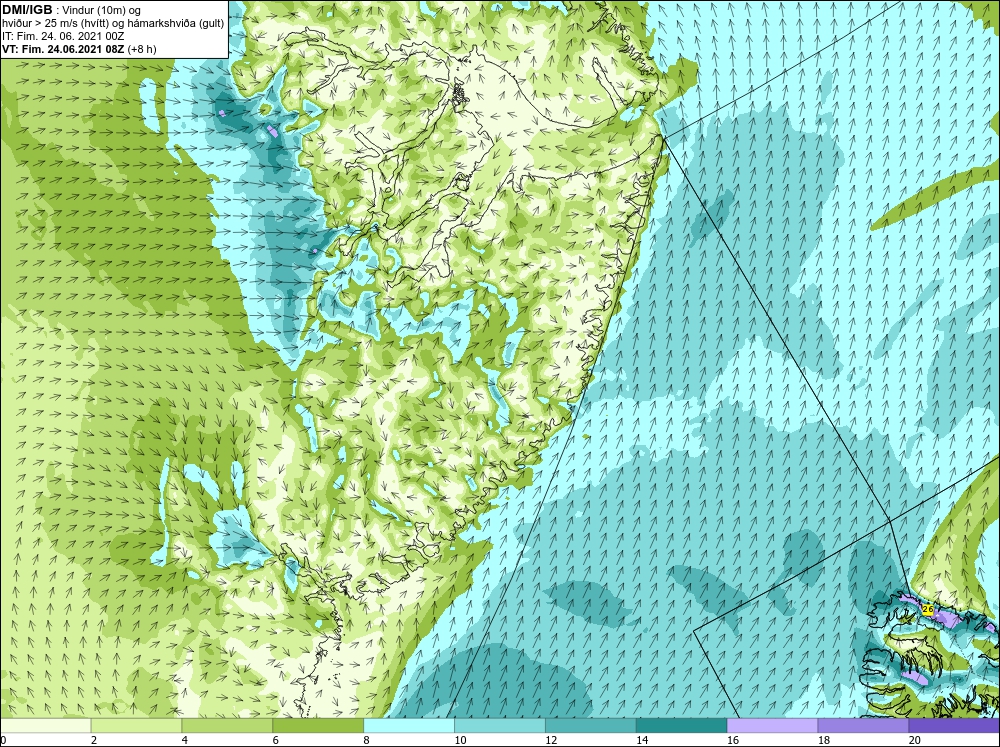Screen dimensions: 1000x747
Task: Select the 16–18 m/s light purple legend swatch
Action: point(772,726)
